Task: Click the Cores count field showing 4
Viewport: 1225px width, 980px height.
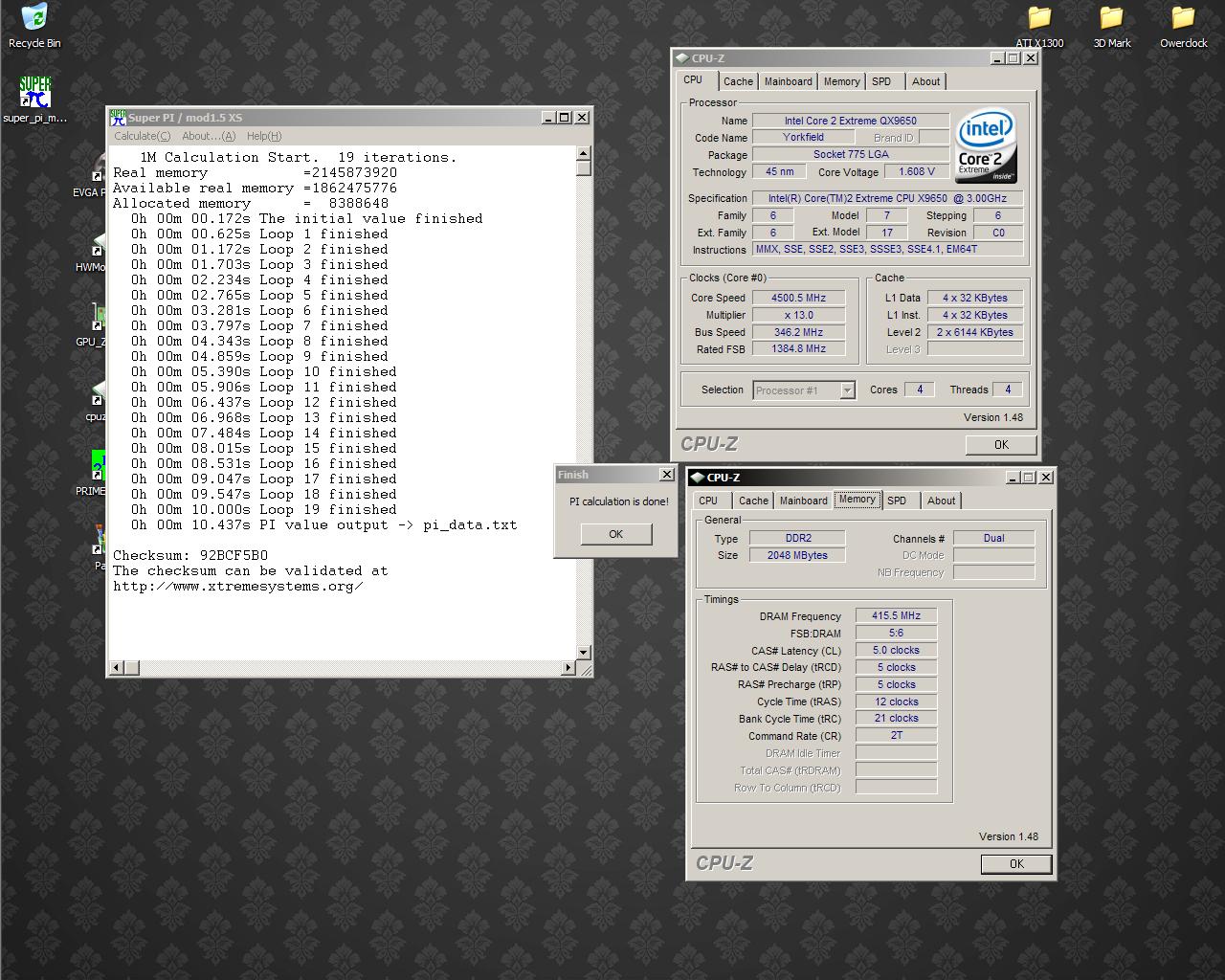Action: coord(920,390)
